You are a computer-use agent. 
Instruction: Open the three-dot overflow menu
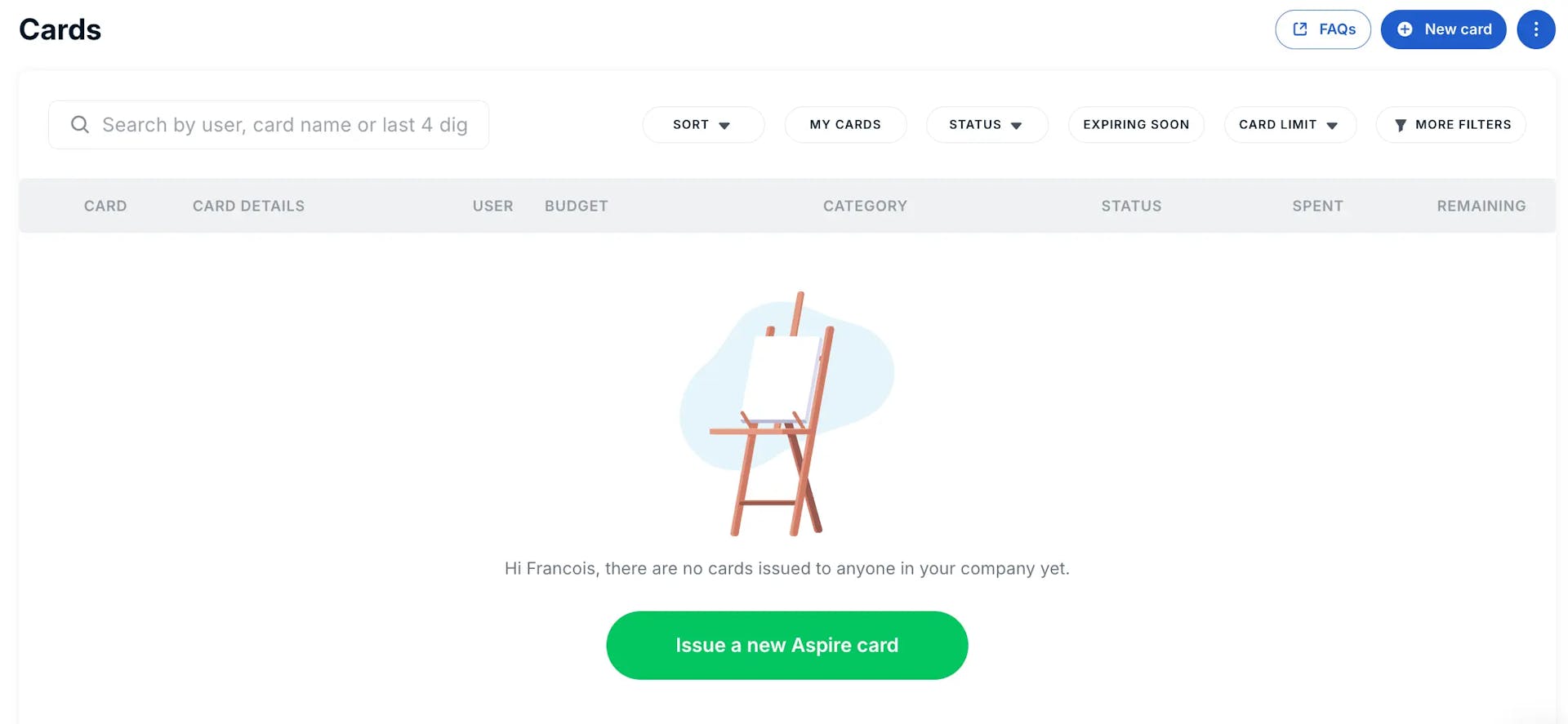[x=1537, y=29]
